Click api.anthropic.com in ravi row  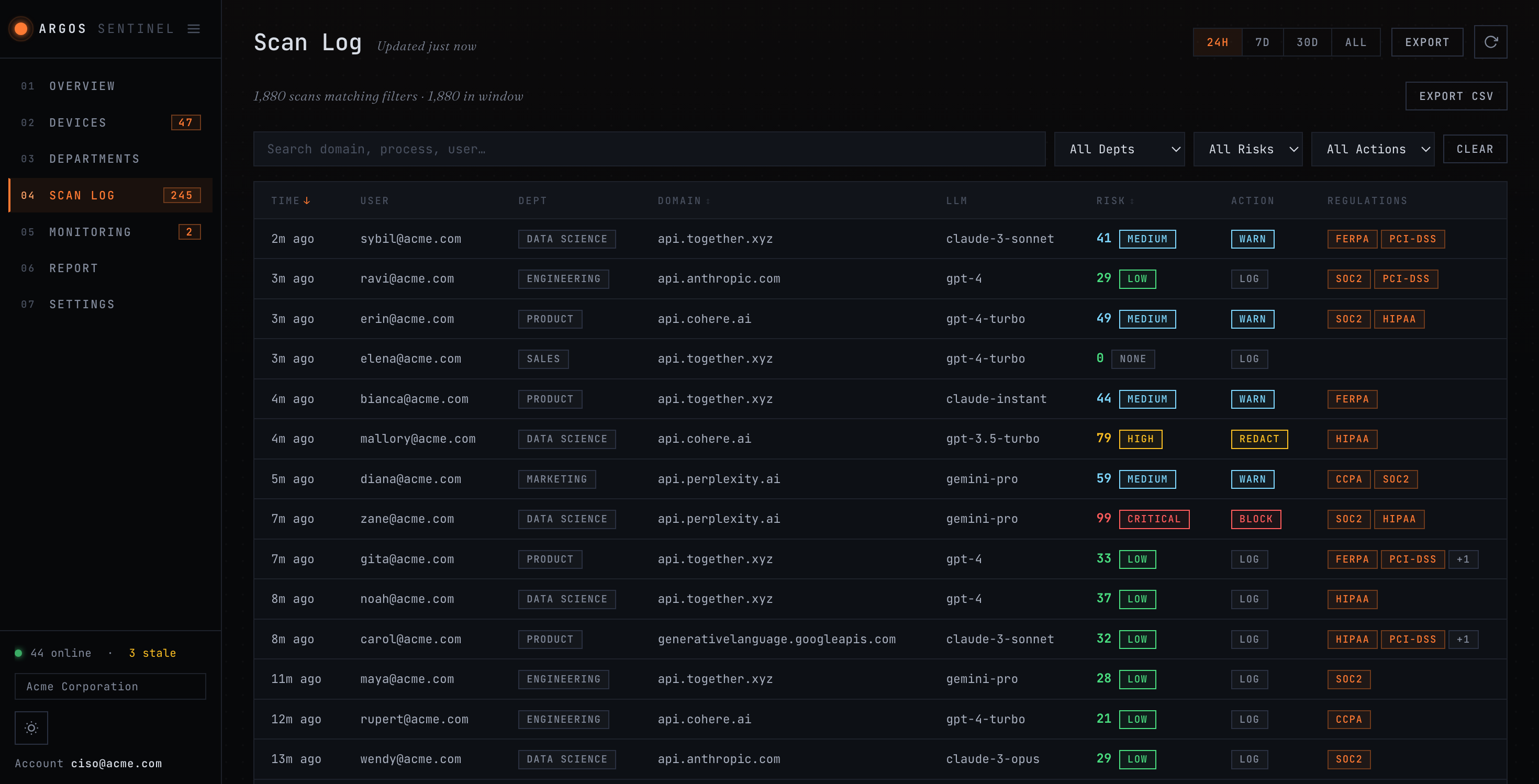tap(719, 279)
